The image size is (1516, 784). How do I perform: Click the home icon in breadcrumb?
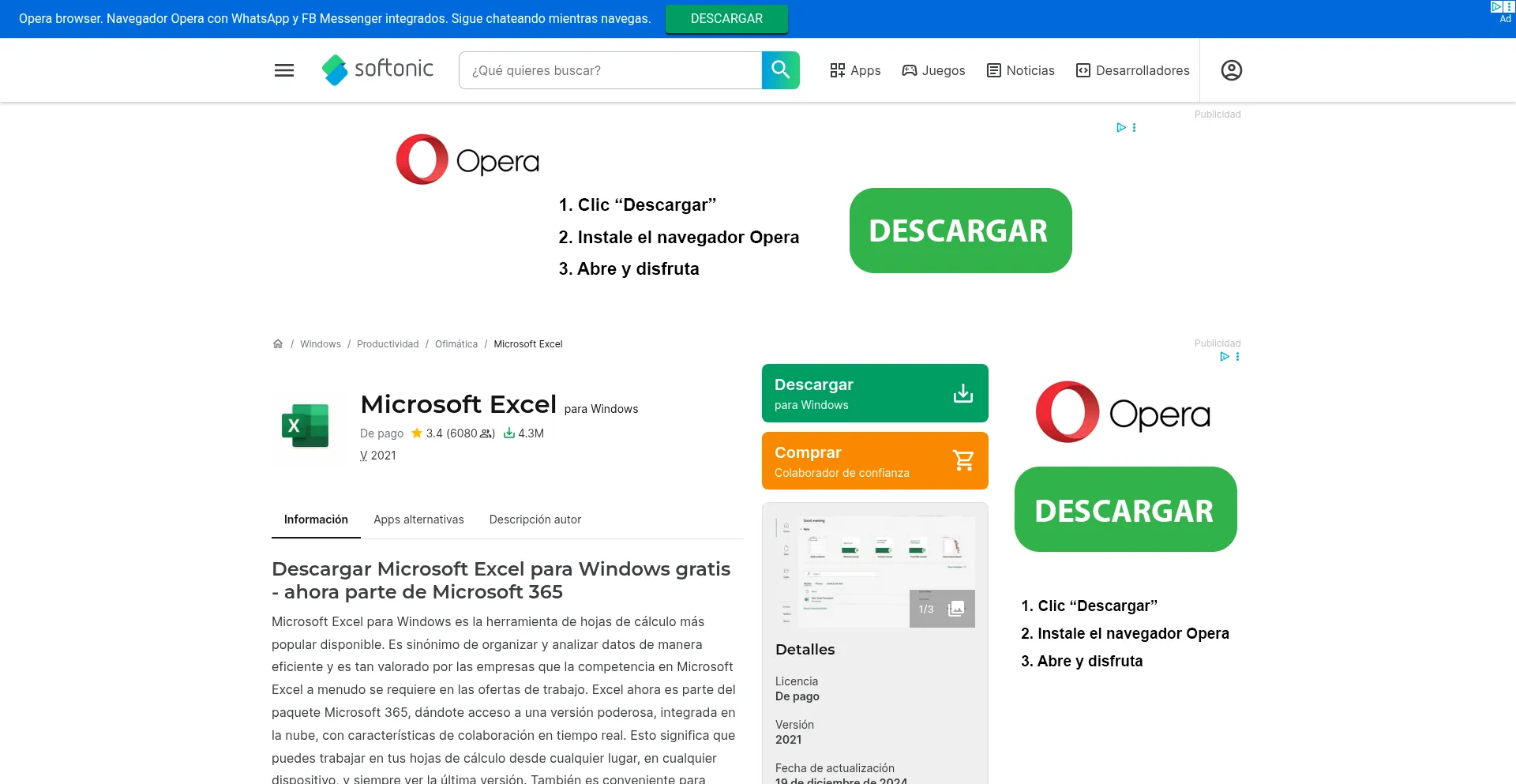pyautogui.click(x=278, y=344)
